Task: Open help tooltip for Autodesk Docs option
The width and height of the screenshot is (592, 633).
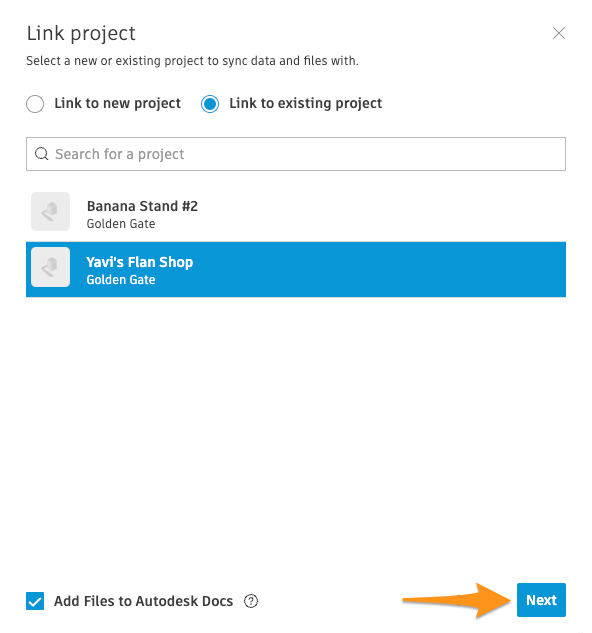Action: [251, 601]
